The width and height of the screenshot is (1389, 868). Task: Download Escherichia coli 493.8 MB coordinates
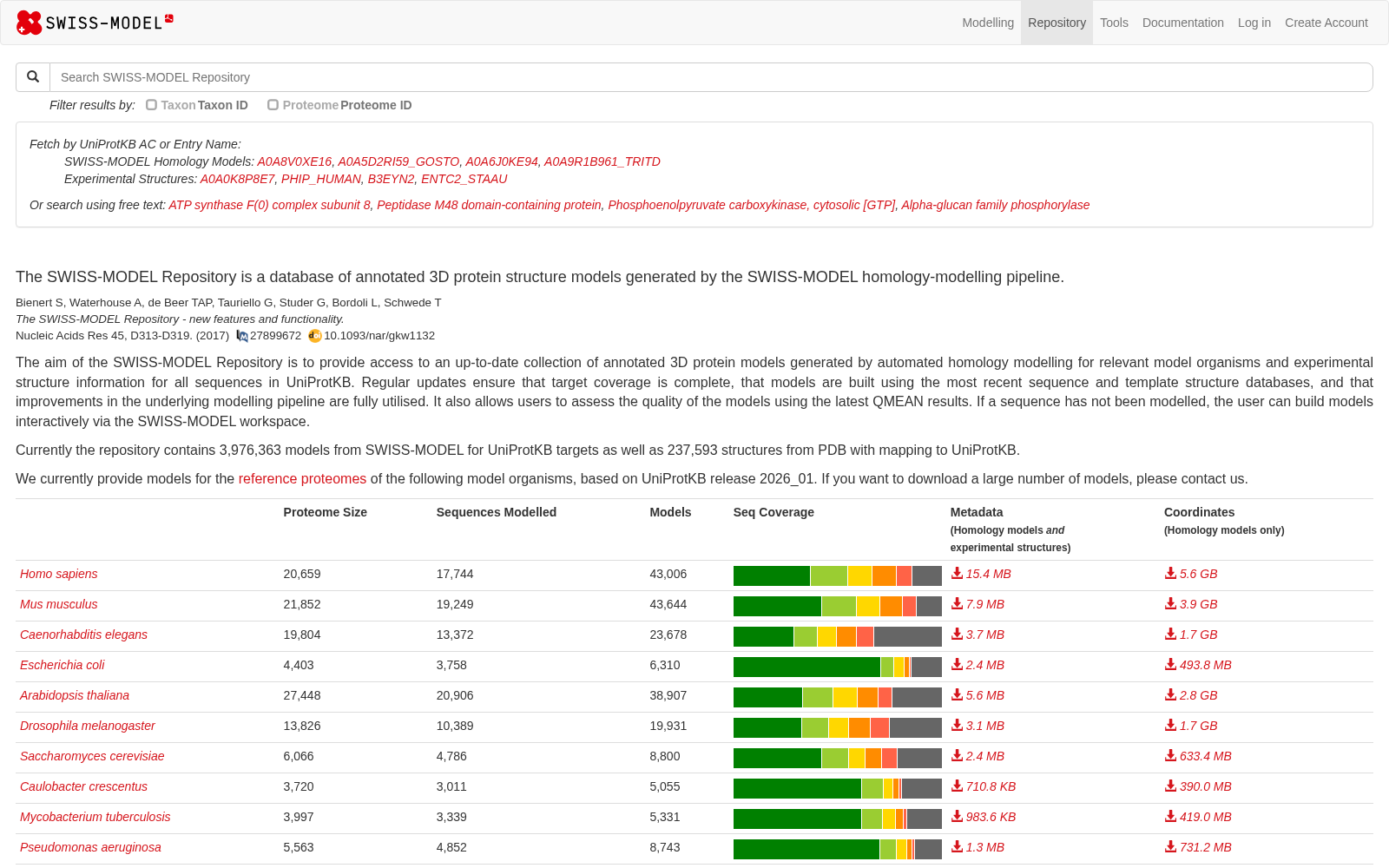(x=1198, y=665)
